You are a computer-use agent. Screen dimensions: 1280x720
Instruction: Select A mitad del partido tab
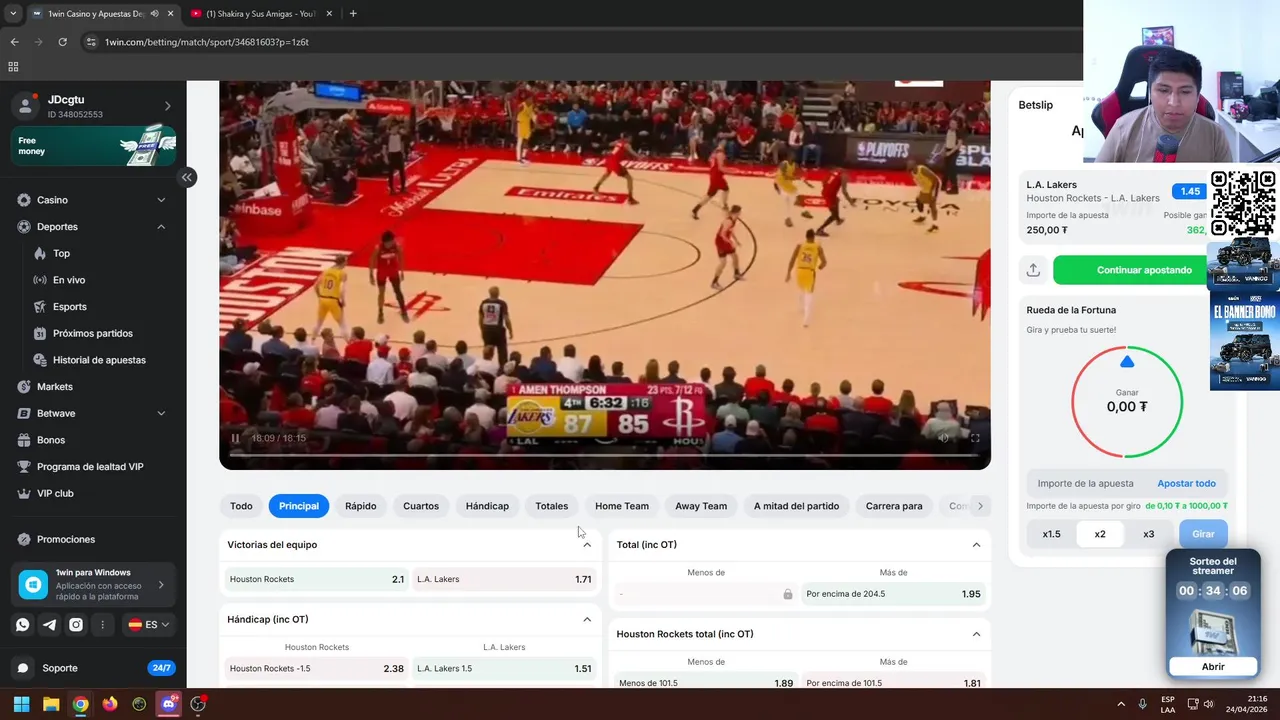point(796,506)
